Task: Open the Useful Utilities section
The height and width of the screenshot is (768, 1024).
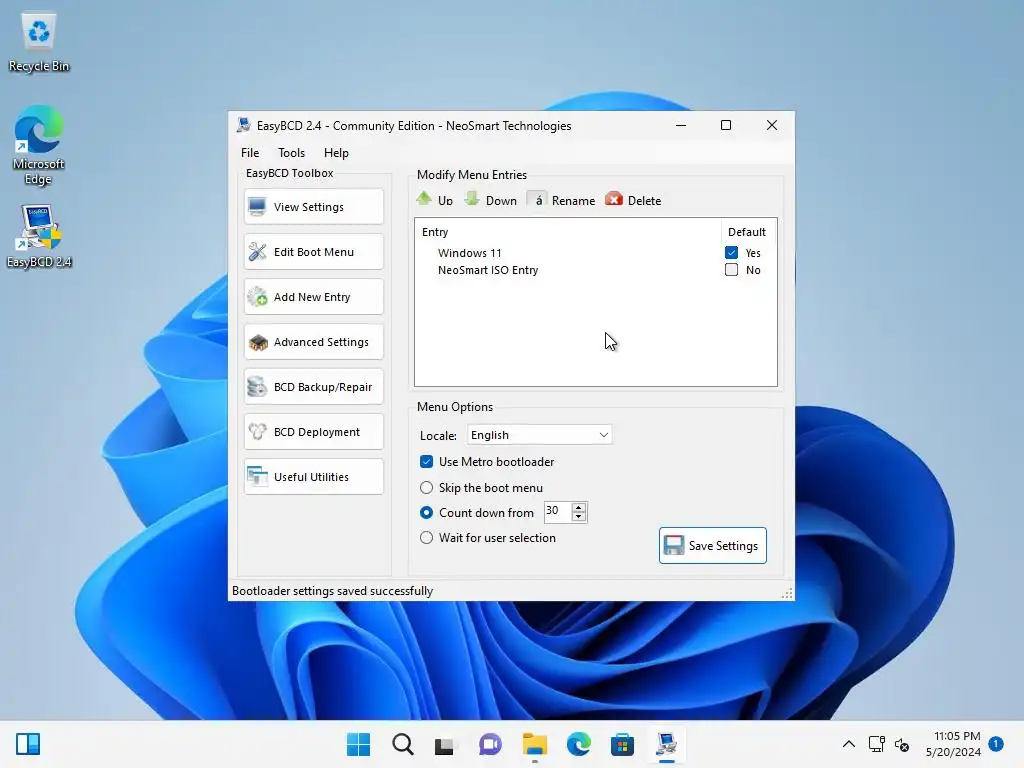Action: tap(313, 477)
